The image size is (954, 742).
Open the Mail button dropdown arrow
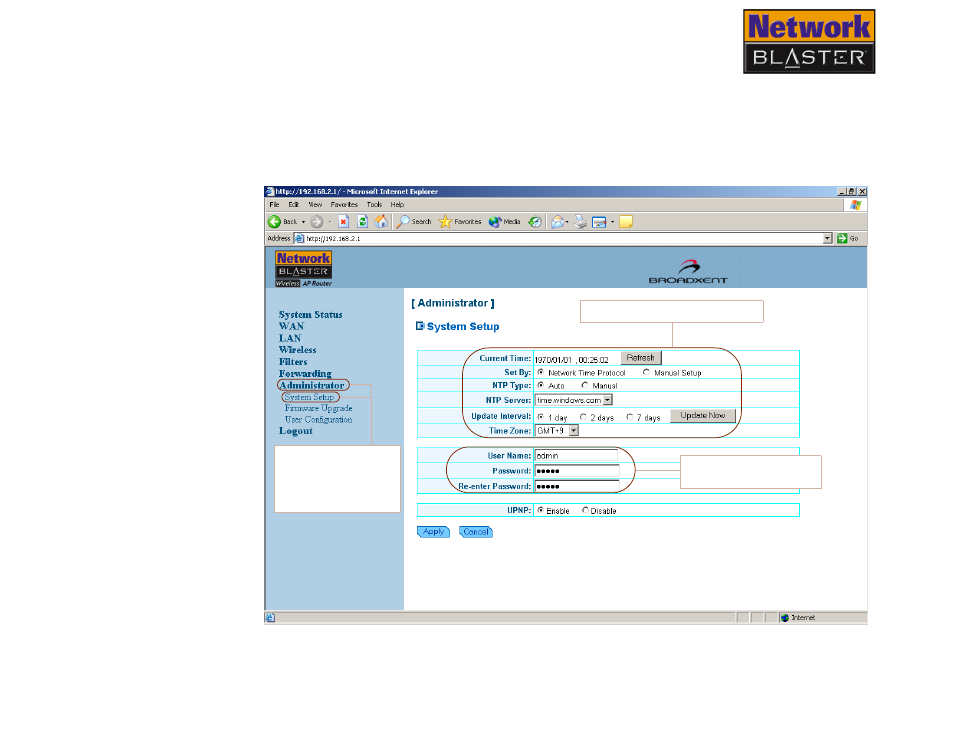pyautogui.click(x=567, y=222)
